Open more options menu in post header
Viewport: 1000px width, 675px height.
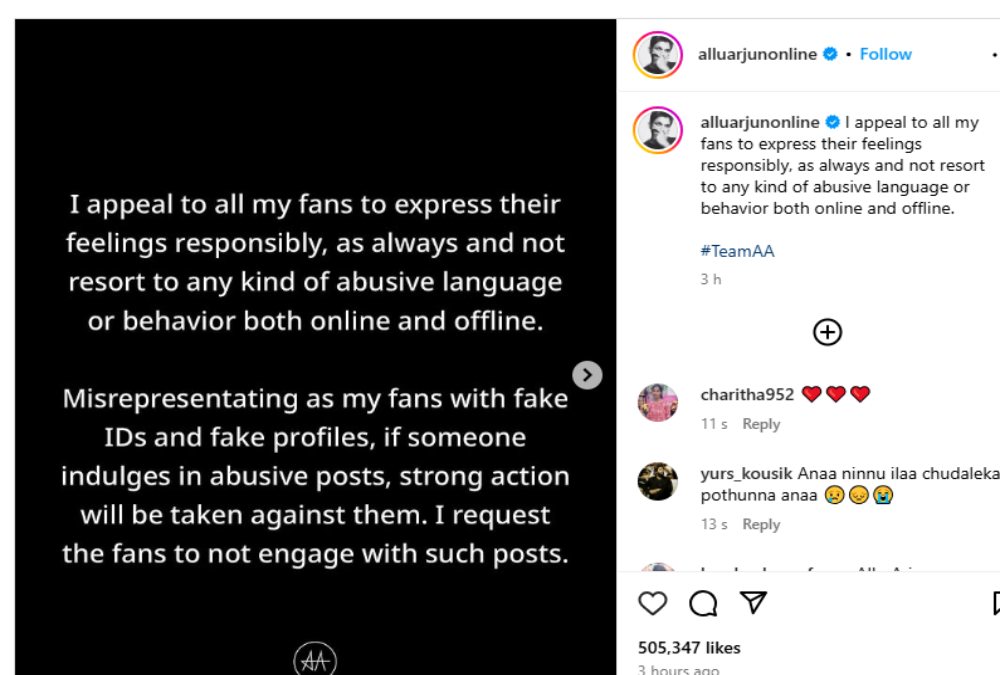point(994,55)
